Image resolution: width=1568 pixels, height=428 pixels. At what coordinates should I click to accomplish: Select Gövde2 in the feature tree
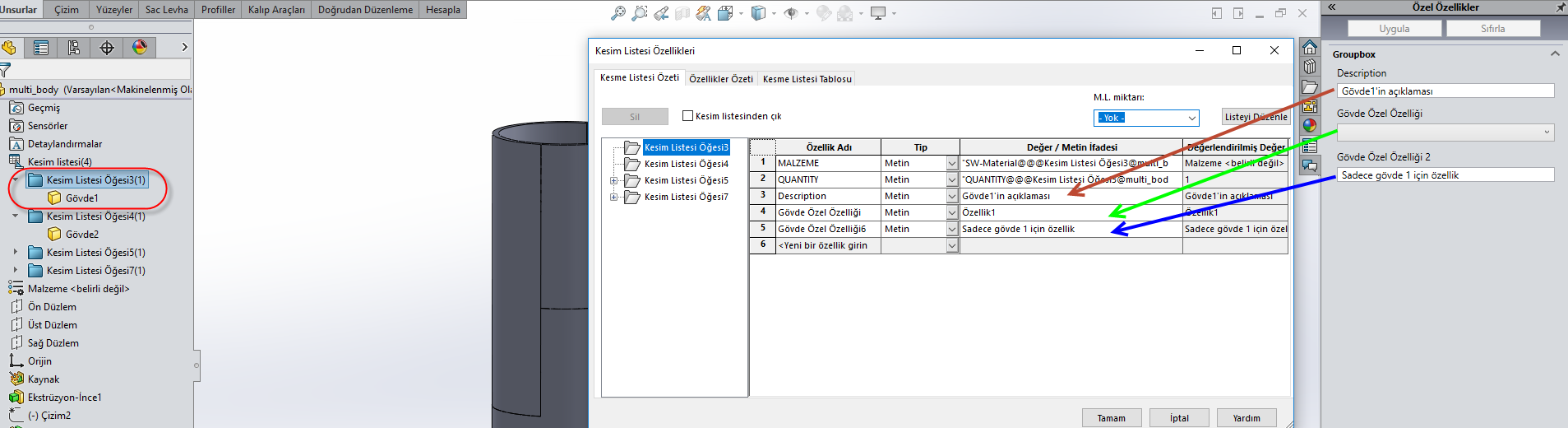pyautogui.click(x=81, y=235)
